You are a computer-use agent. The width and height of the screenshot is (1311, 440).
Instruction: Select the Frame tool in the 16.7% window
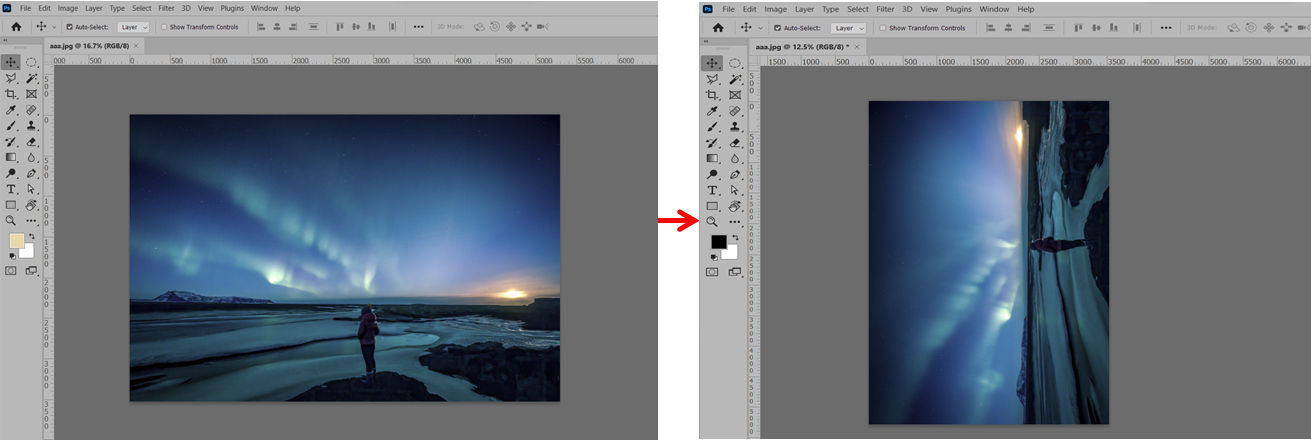pyautogui.click(x=31, y=94)
